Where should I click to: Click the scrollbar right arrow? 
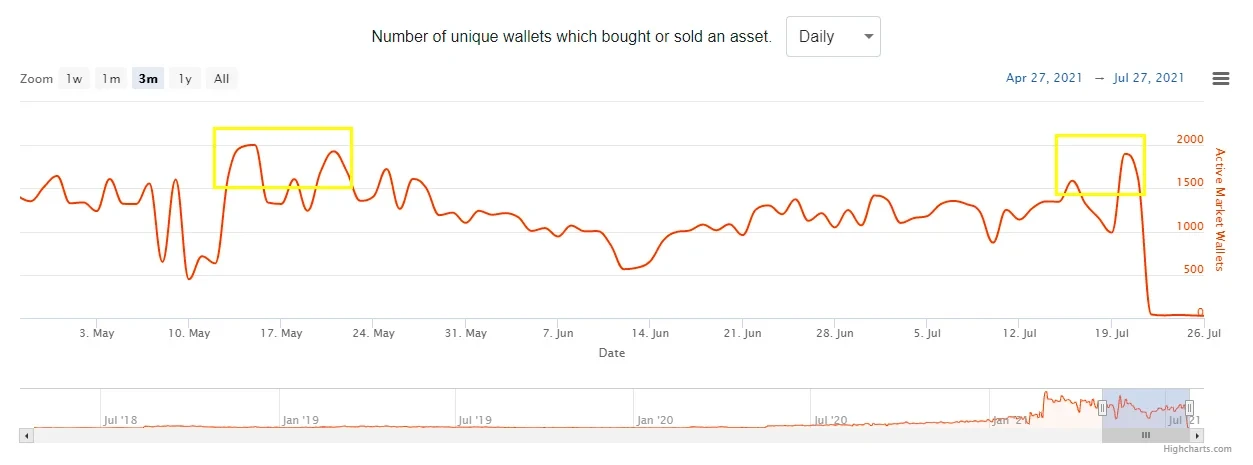(x=1196, y=436)
